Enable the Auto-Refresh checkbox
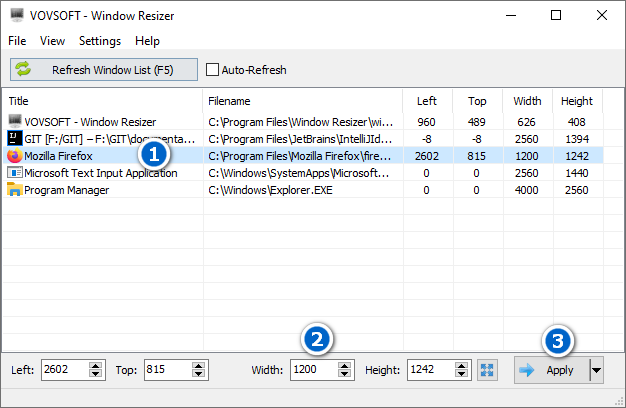 coord(212,70)
